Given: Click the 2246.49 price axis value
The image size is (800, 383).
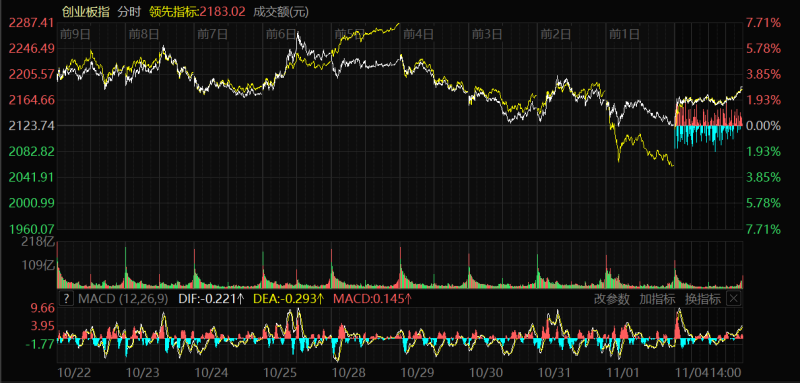Looking at the screenshot, I should [32, 48].
